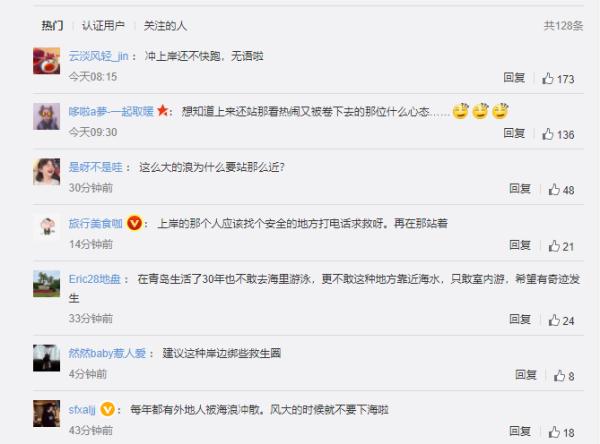Like the comment with 48 thumbs-up
600x444 pixels.
[554, 189]
